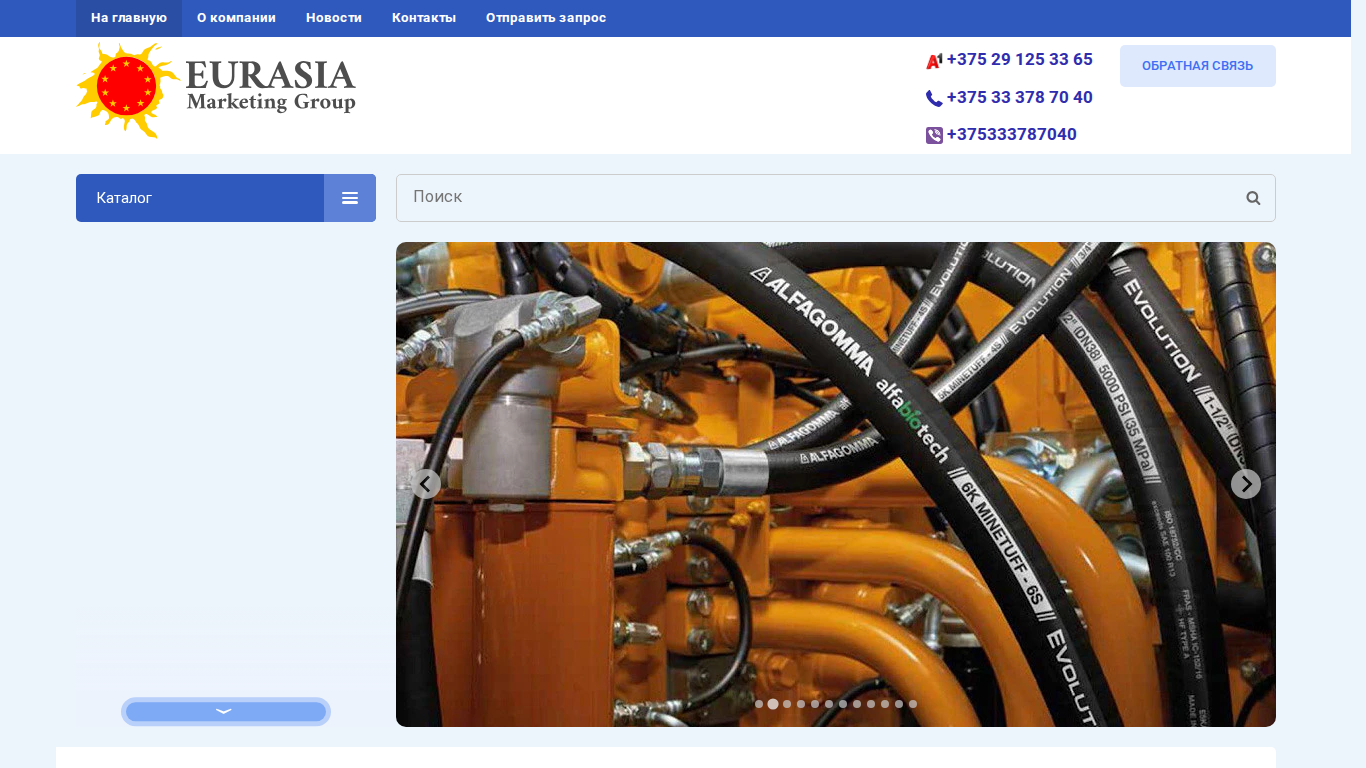The width and height of the screenshot is (1366, 768).
Task: Go to the О компании page
Action: (x=236, y=18)
